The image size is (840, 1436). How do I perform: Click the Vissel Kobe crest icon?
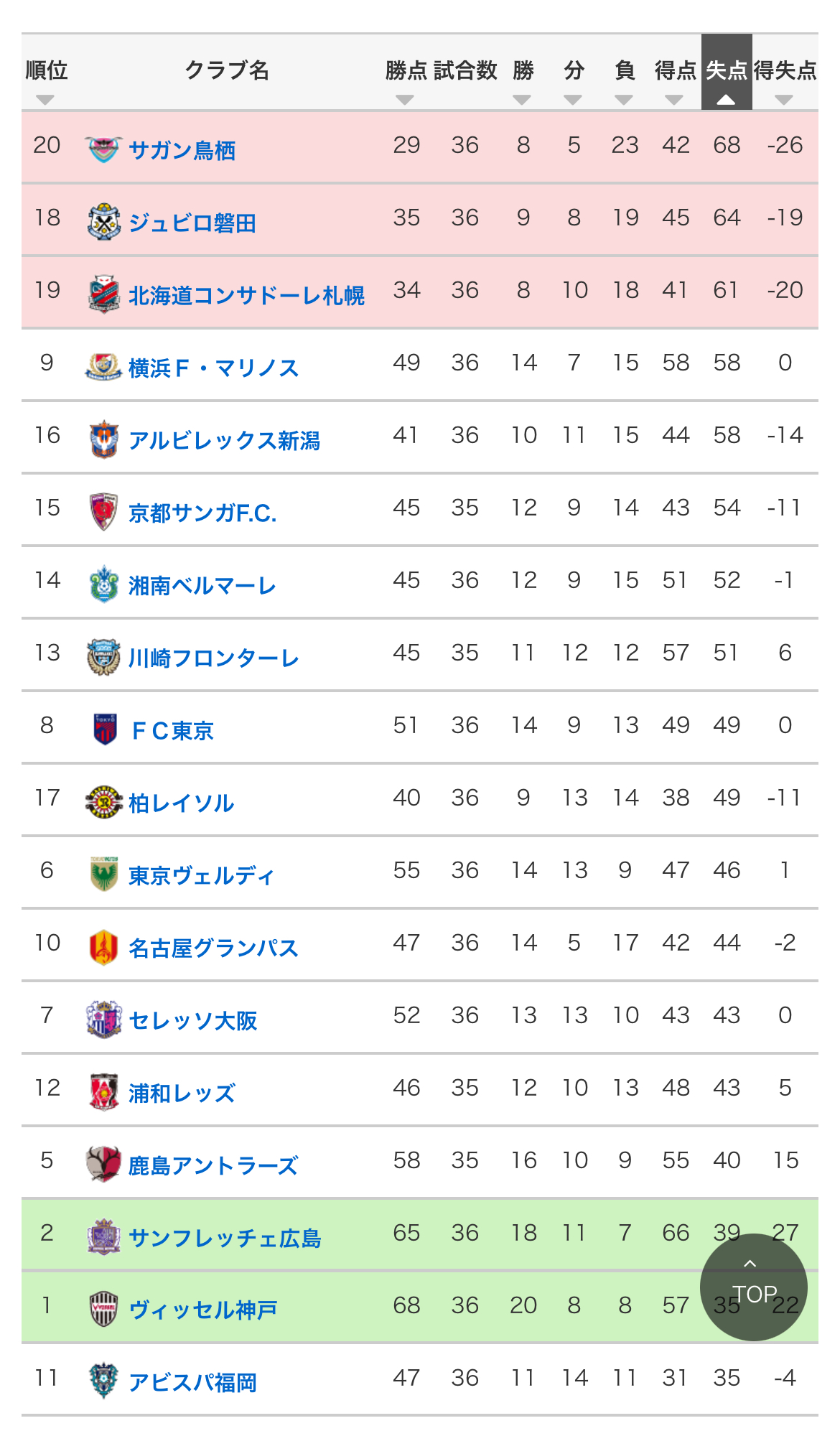coord(103,1309)
